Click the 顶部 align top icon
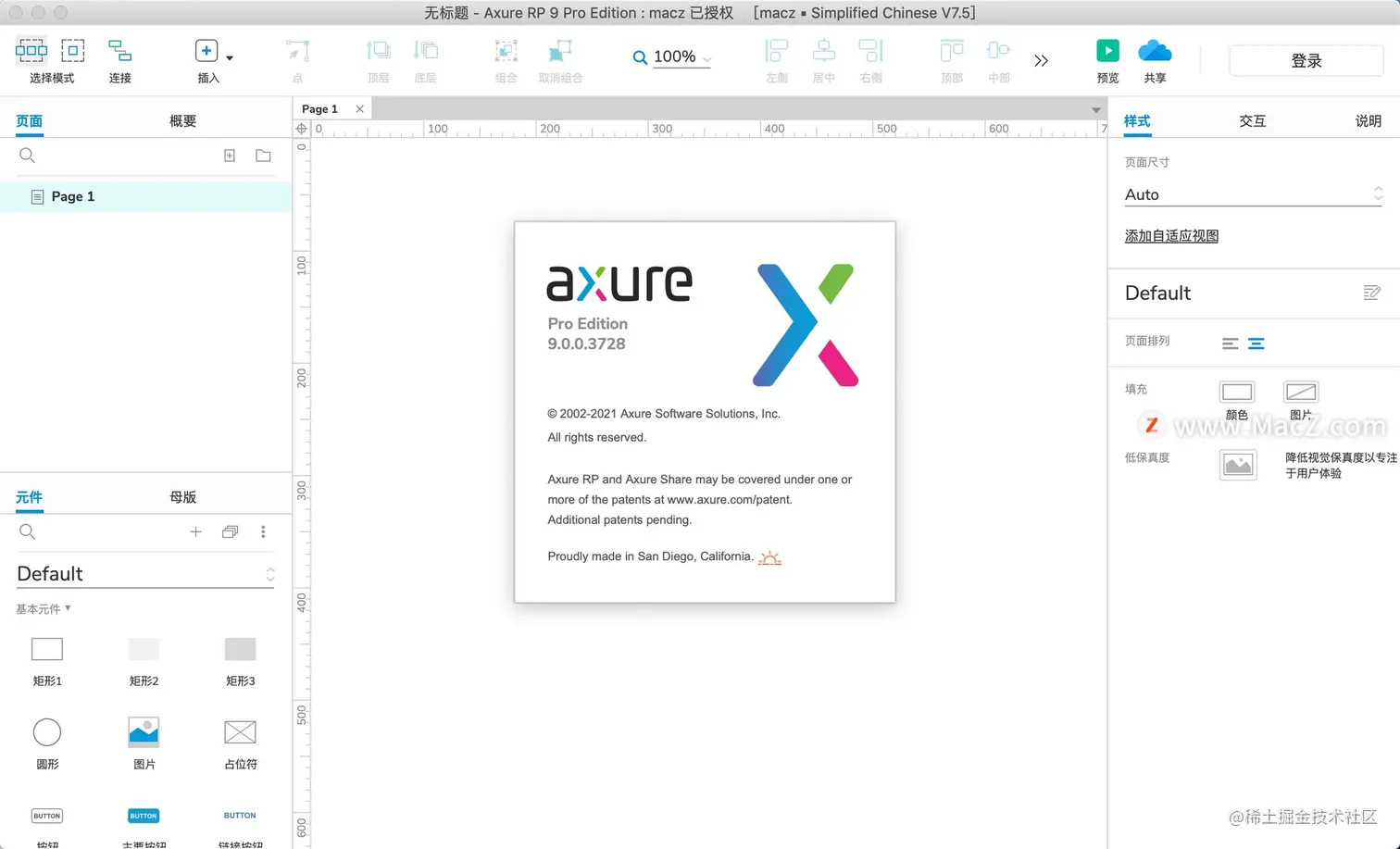Screen dimensions: 1400x849 pos(952,50)
